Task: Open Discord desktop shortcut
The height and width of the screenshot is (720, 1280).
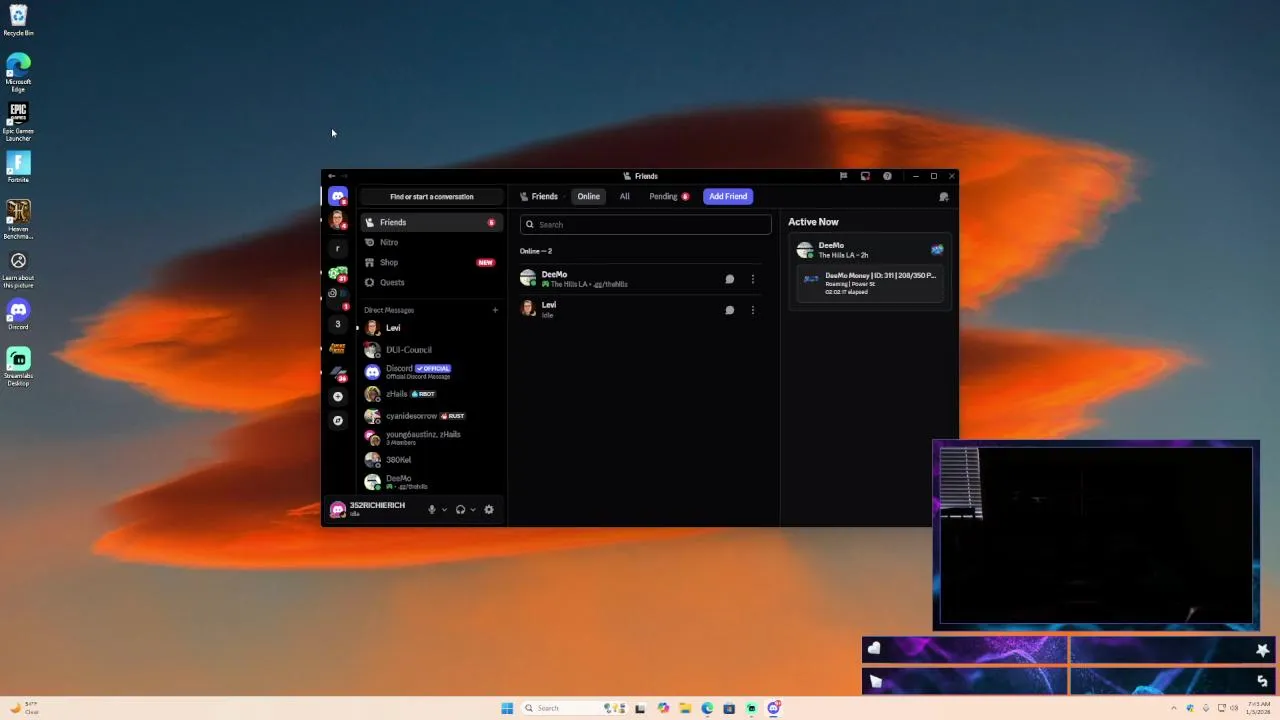Action: click(18, 314)
